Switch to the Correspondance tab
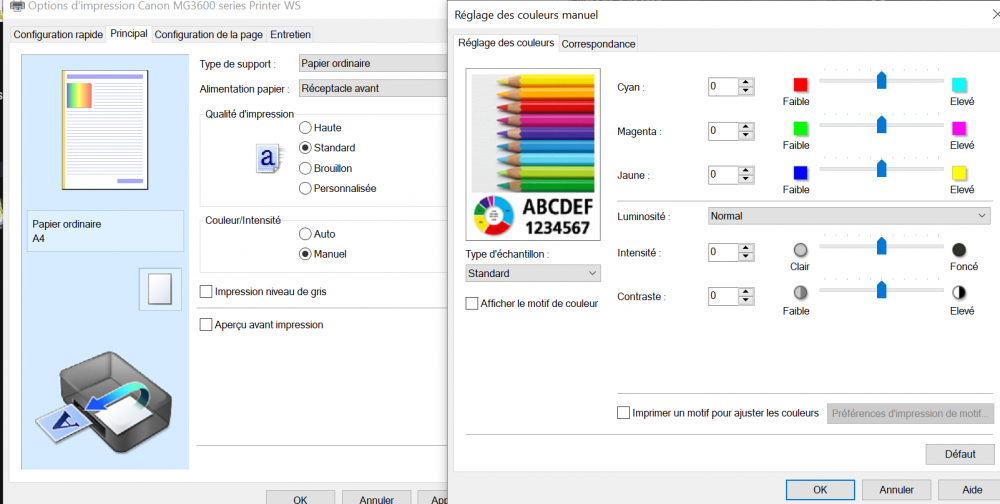 point(598,44)
